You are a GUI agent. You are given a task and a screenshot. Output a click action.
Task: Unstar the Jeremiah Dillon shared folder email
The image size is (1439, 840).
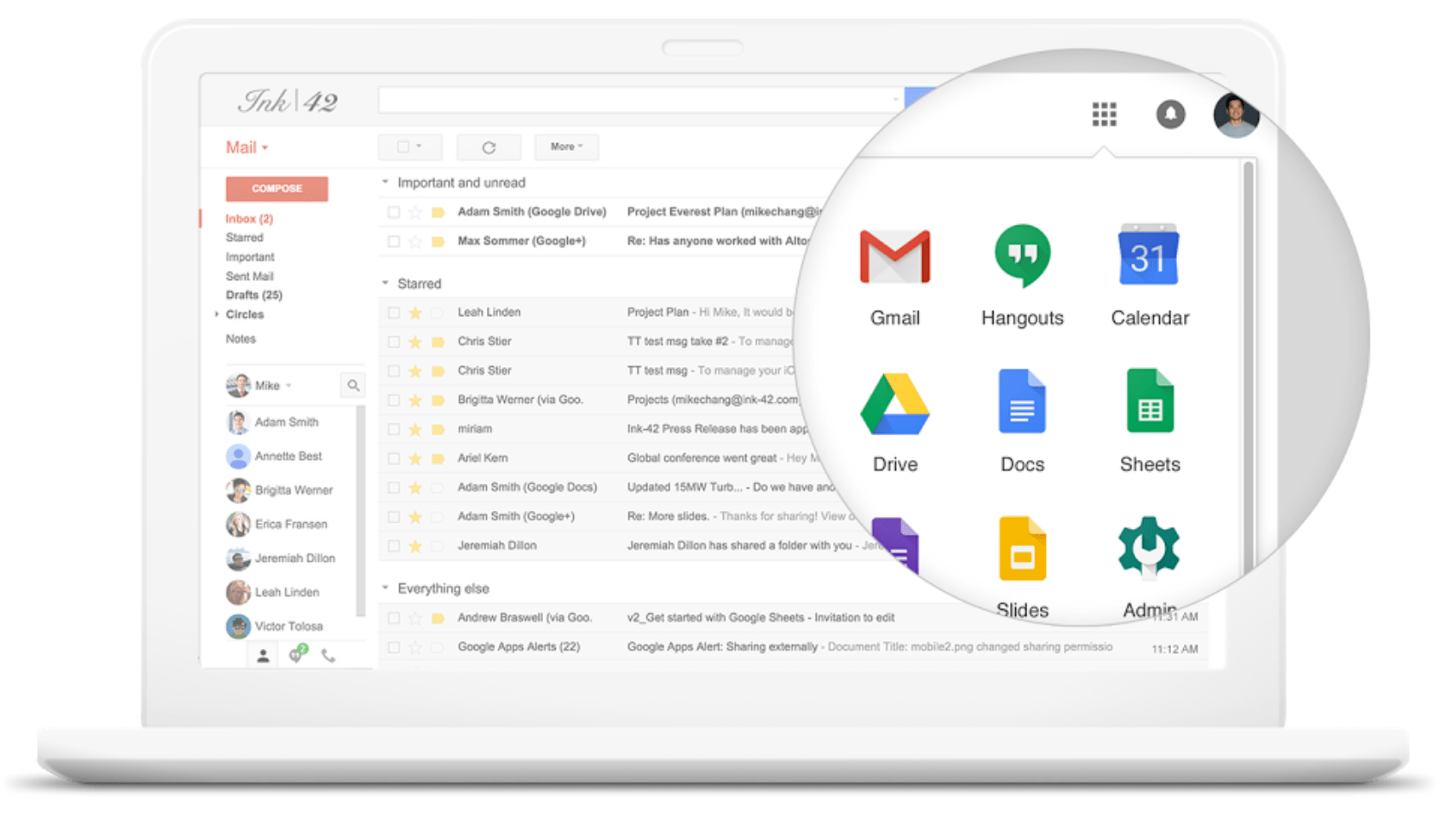point(415,546)
